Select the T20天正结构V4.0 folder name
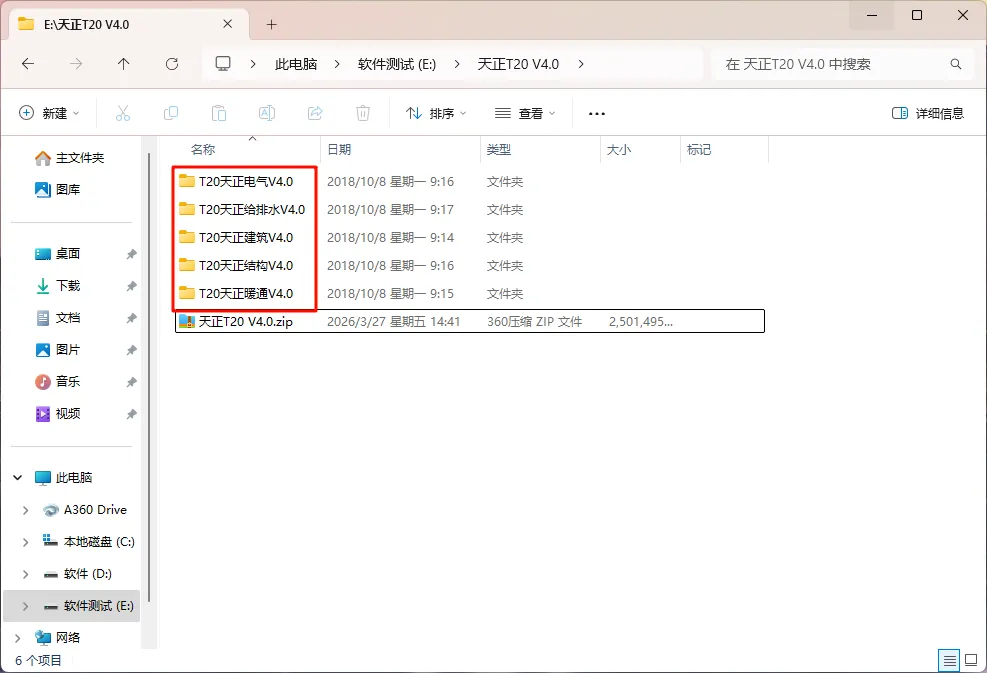The height and width of the screenshot is (673, 987). pos(246,265)
